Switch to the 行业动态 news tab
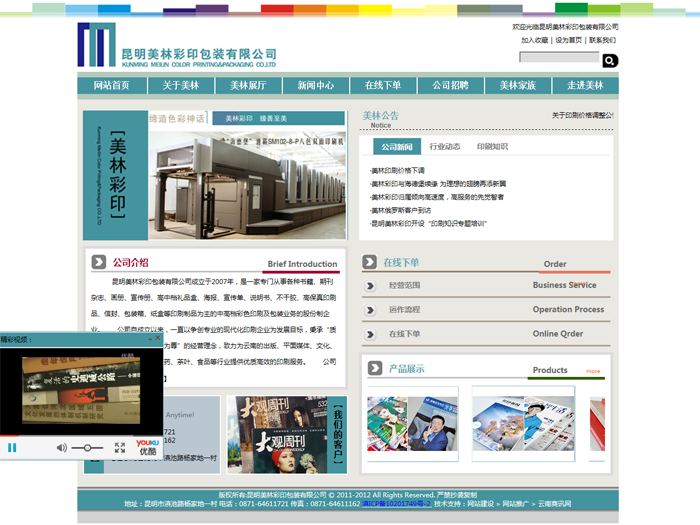Viewport: 700px width, 525px height. point(445,147)
